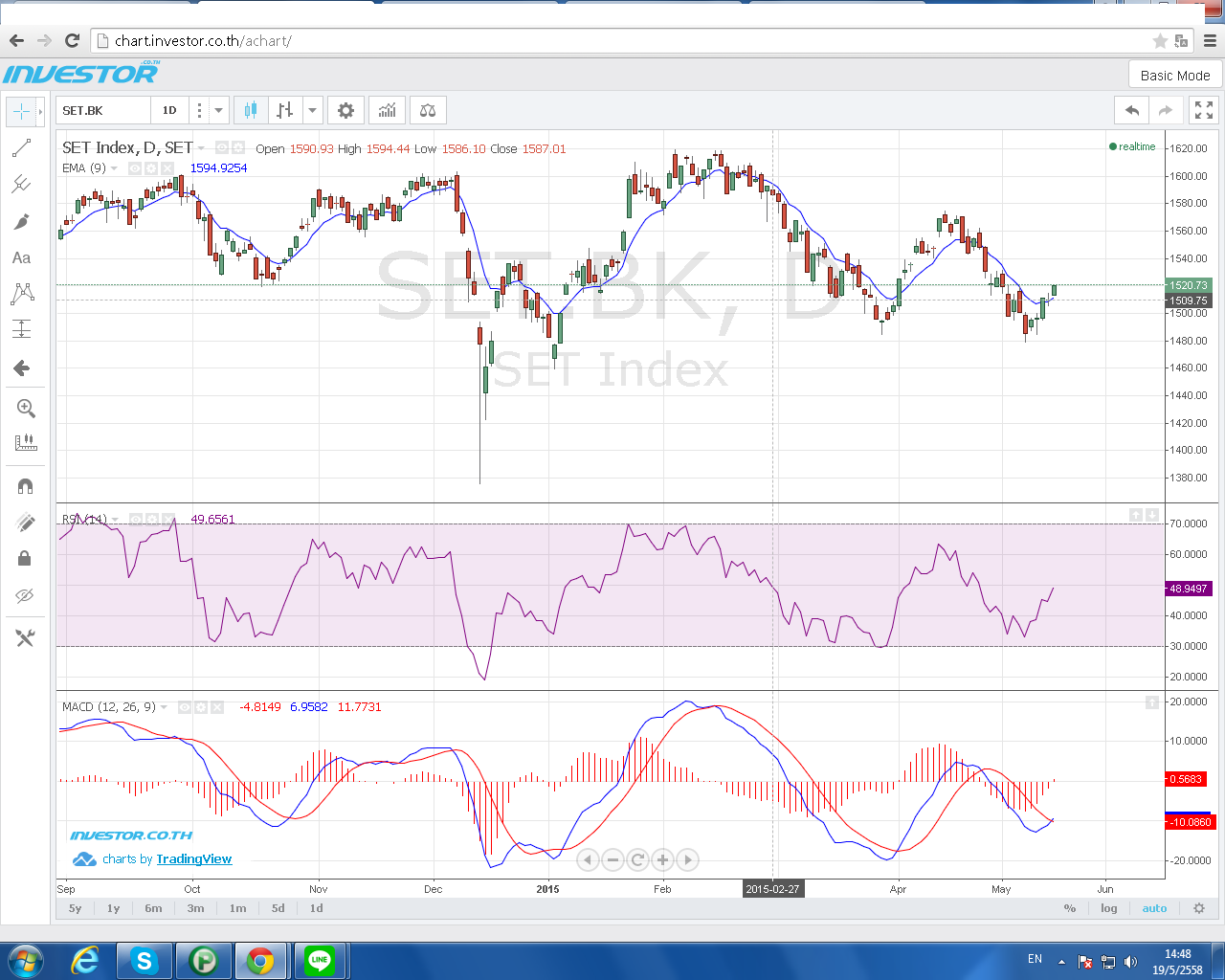1225x980 pixels.
Task: Set chart range to 1m
Action: click(238, 908)
